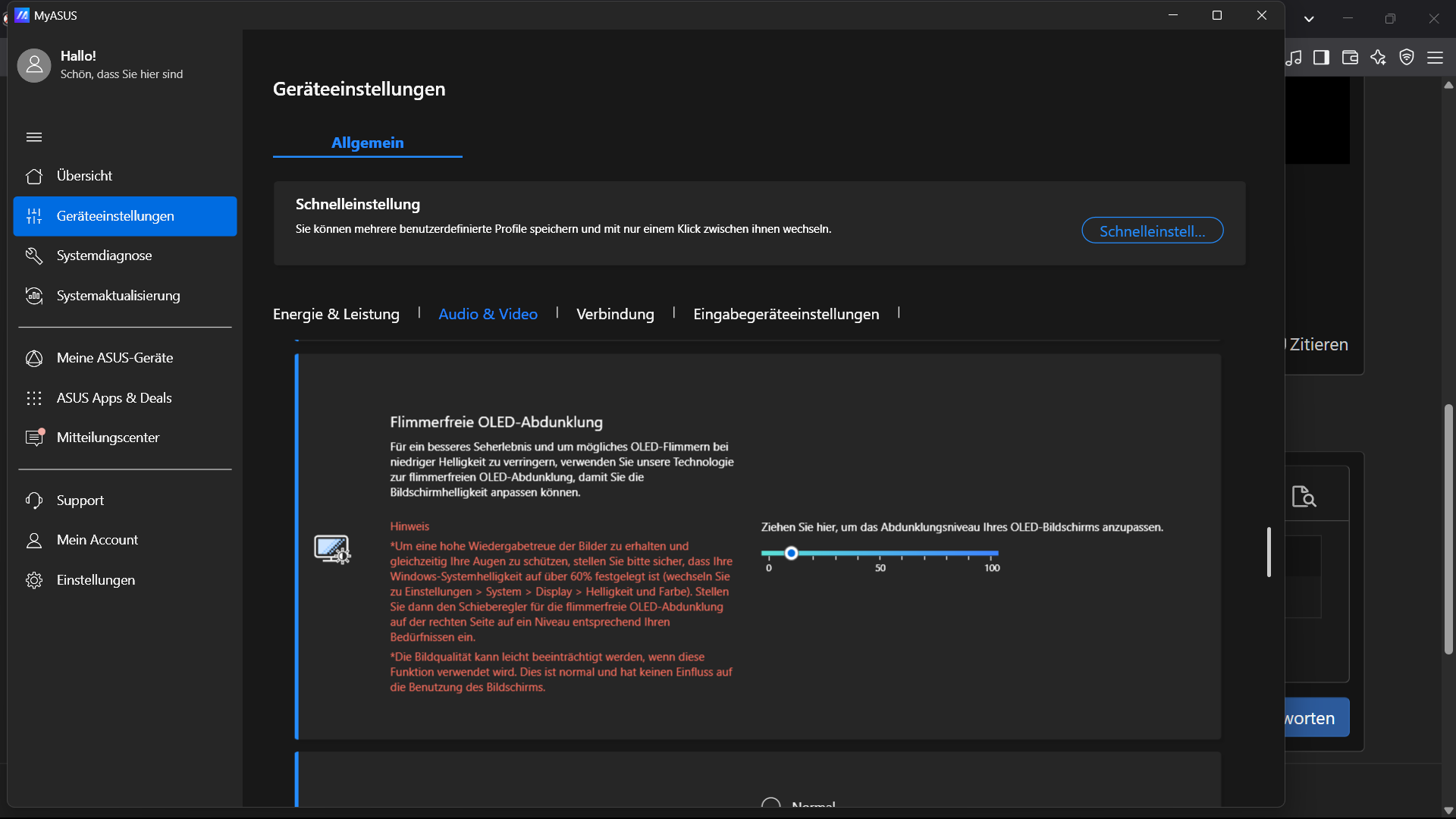
Task: Open Systemdiagnose wrench icon
Action: click(34, 256)
